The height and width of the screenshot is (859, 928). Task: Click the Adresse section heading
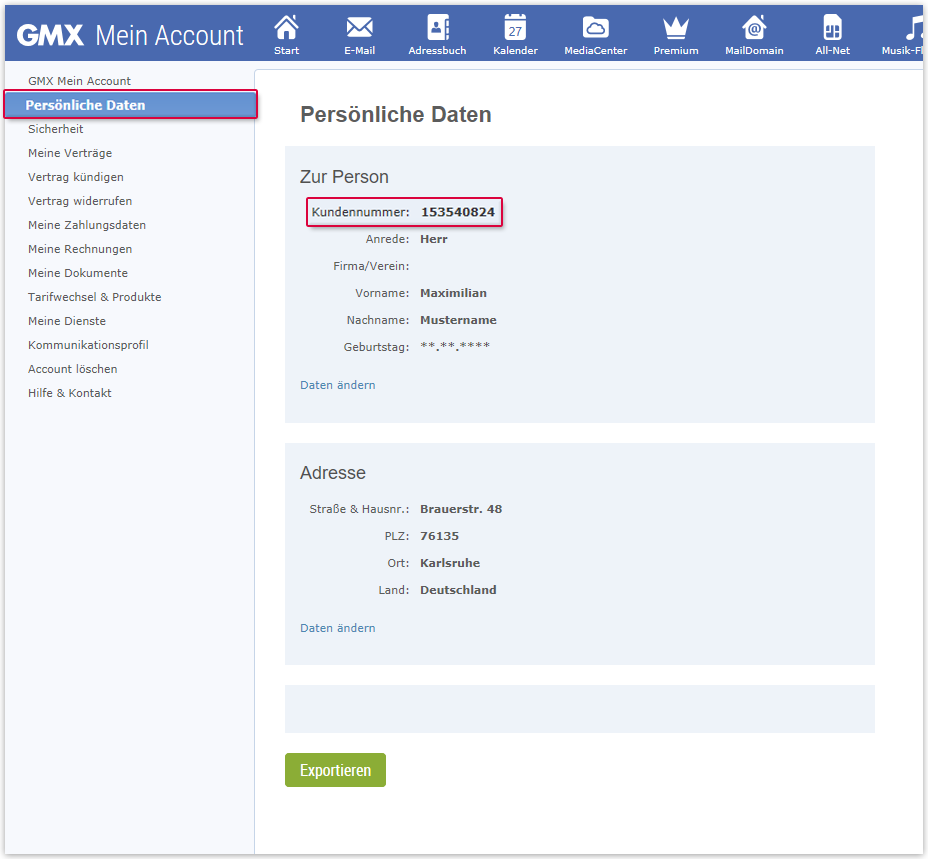[x=333, y=472]
